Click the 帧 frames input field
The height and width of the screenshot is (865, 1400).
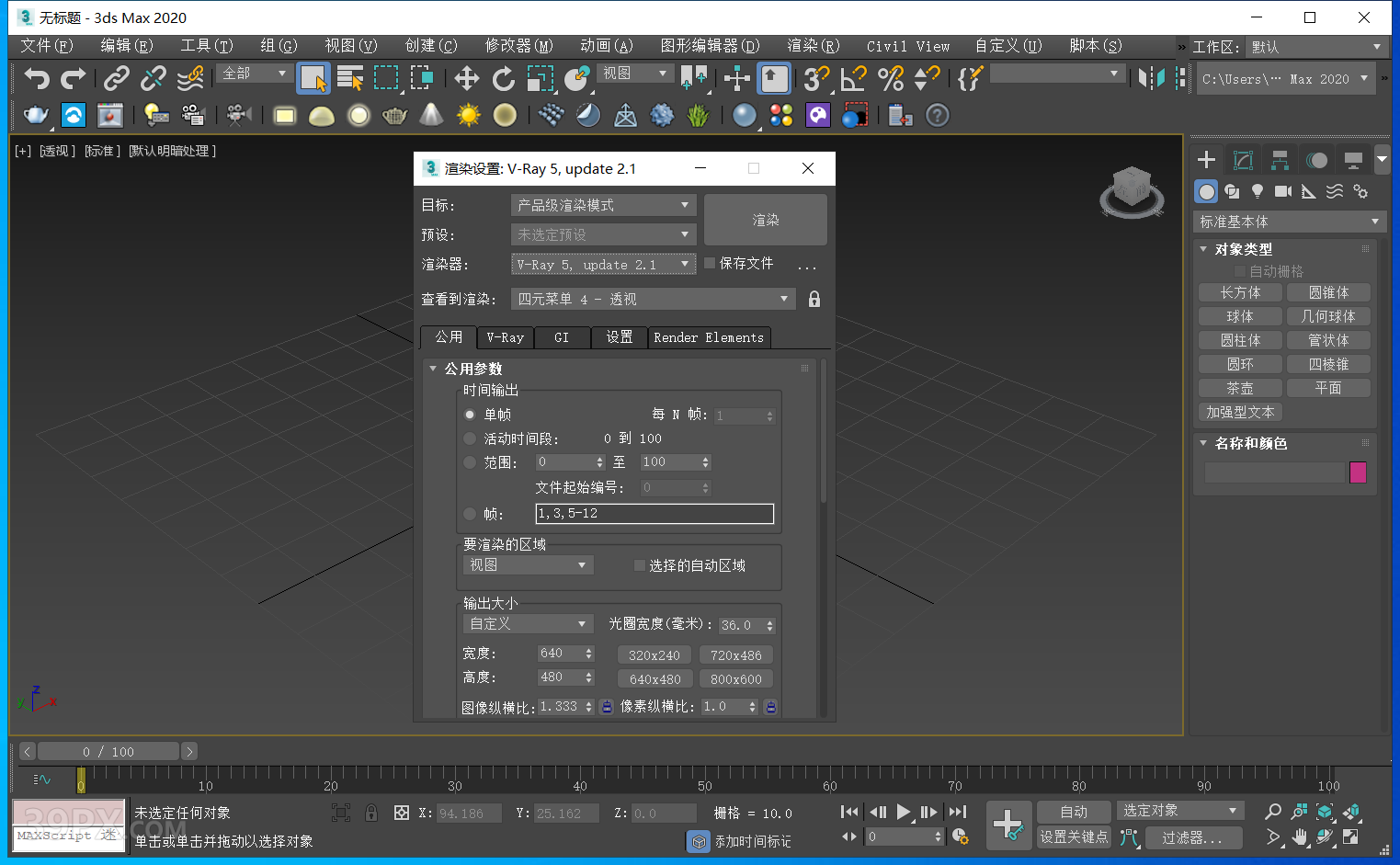click(x=654, y=514)
